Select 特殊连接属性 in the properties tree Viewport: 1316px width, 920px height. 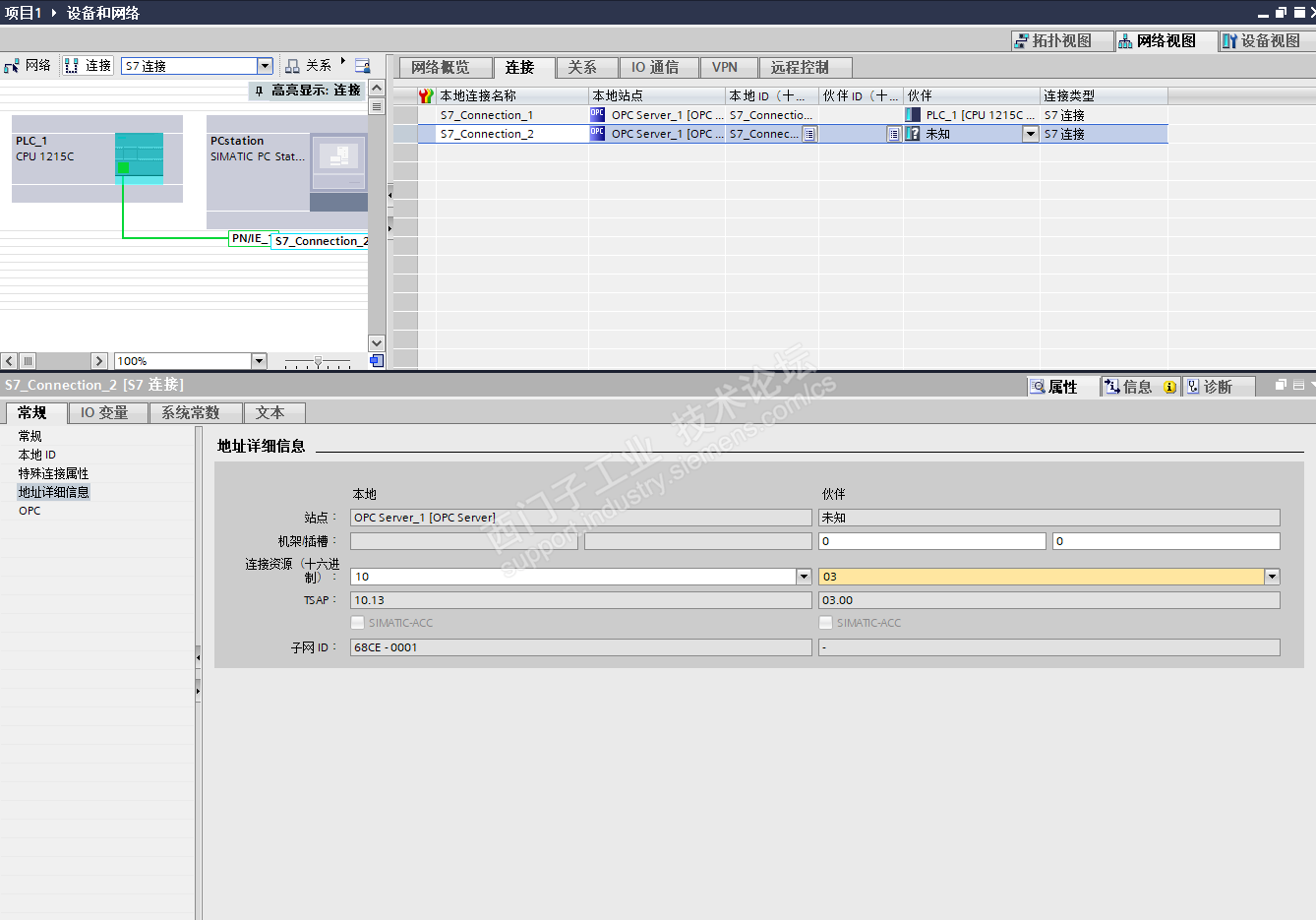click(53, 473)
